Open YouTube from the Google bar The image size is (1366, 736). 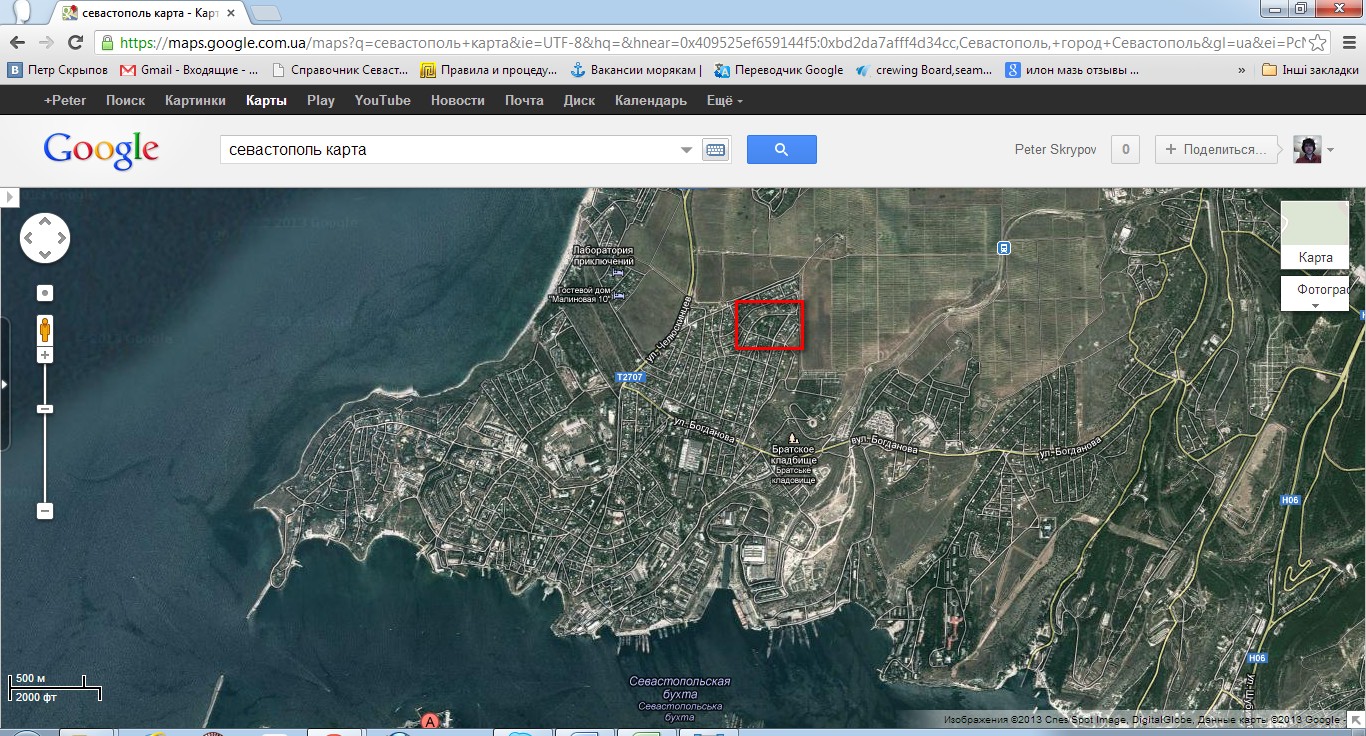tap(382, 100)
